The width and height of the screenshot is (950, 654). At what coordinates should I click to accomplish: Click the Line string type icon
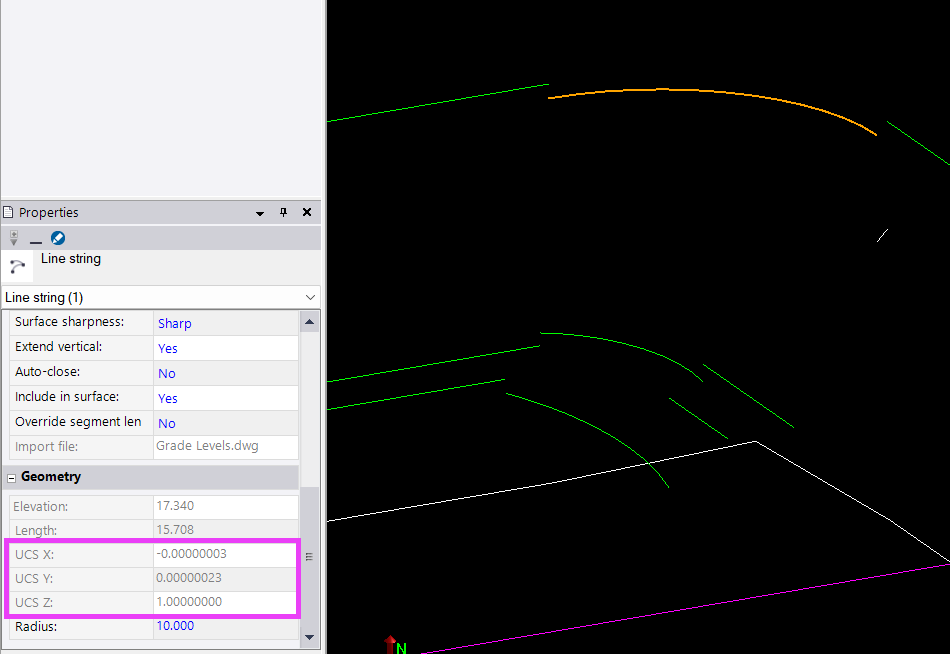click(18, 266)
